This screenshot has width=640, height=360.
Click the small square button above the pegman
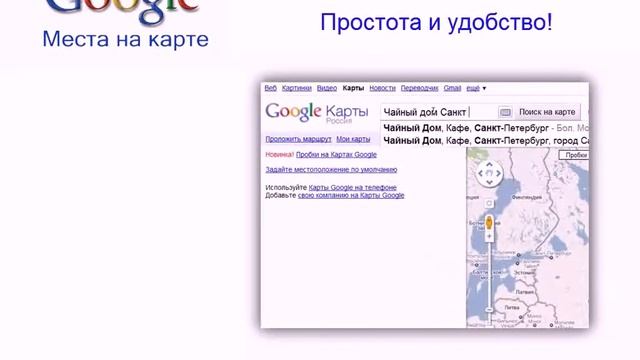[x=489, y=203]
